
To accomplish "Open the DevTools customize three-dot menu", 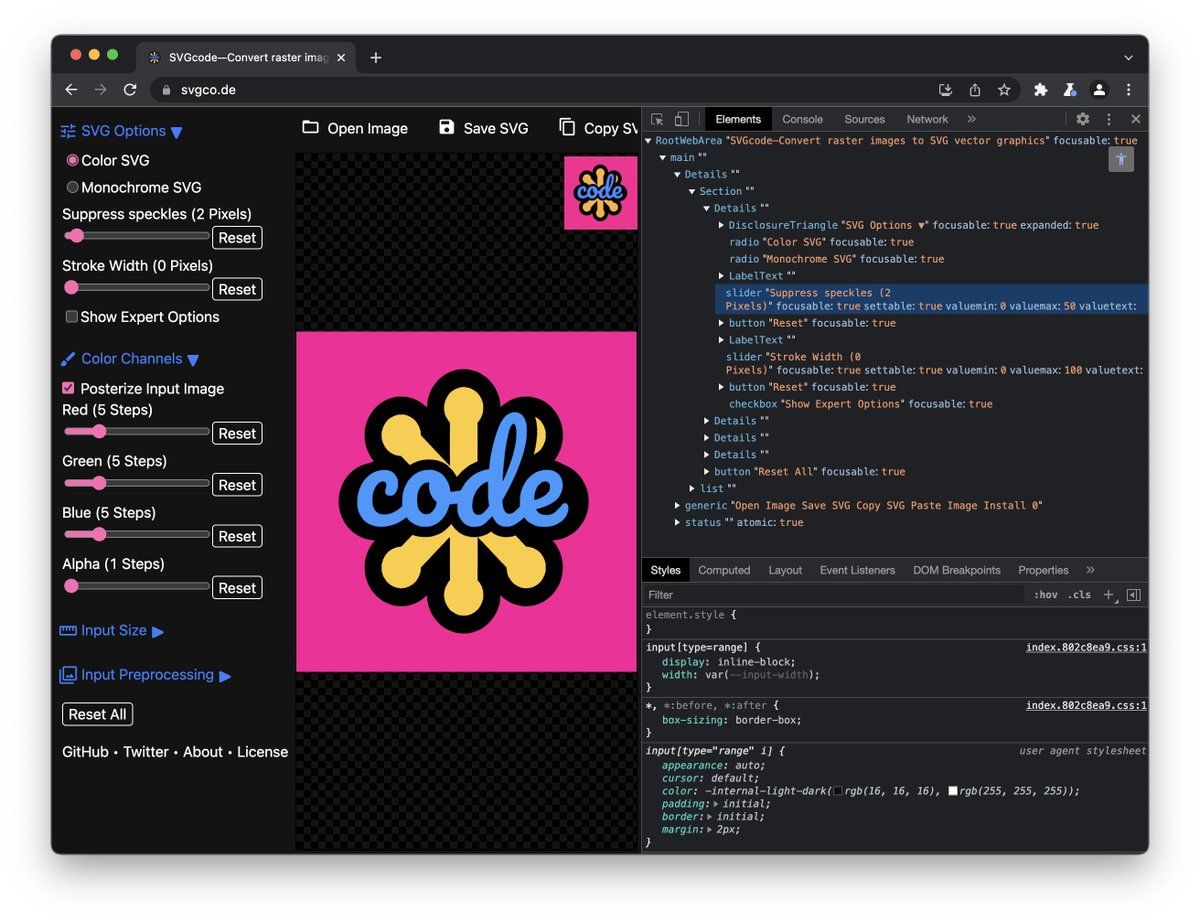I will (1109, 119).
